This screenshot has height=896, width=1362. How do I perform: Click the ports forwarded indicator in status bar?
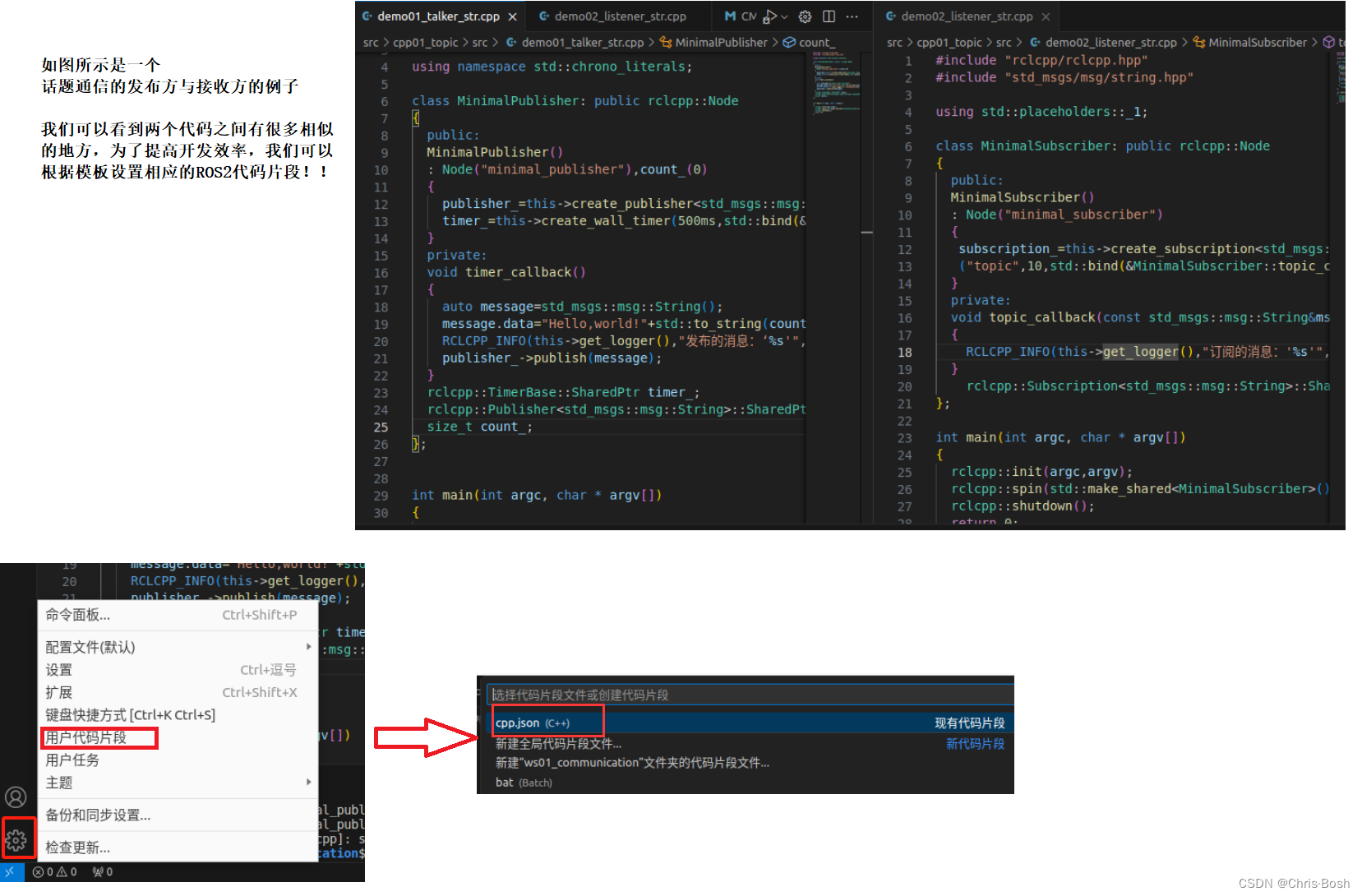103,872
